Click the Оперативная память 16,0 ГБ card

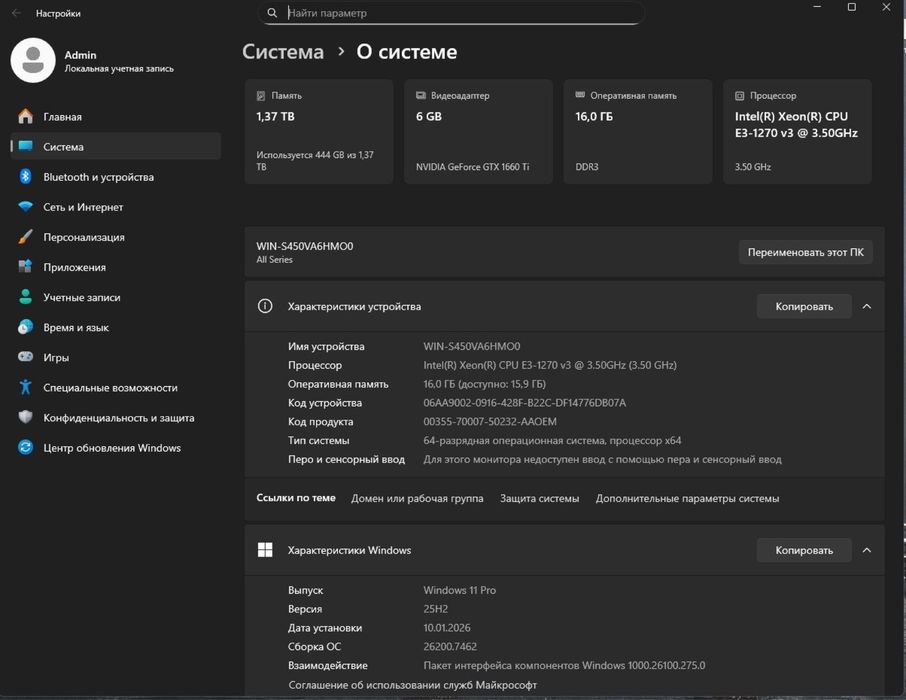point(638,132)
